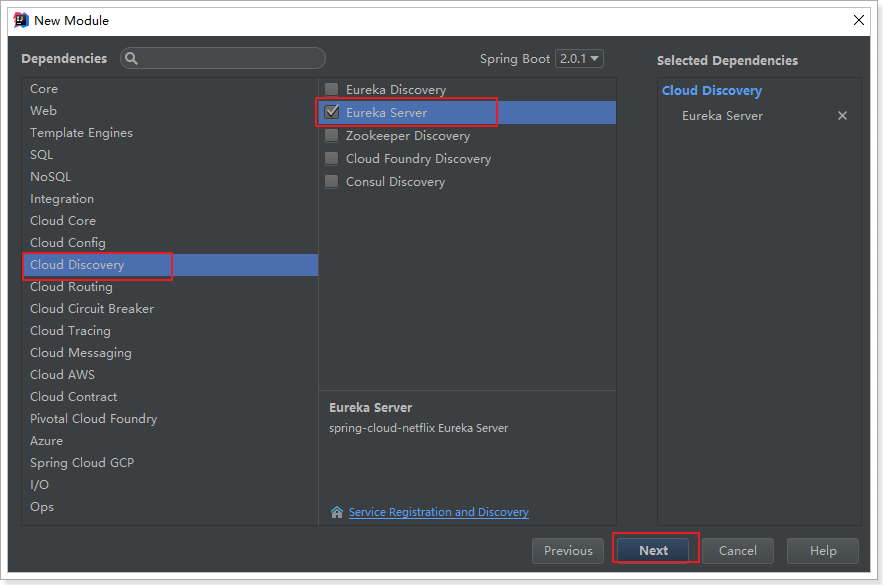This screenshot has width=883, height=585.
Task: Click the spring-cloud-netflix Eureka Server description
Action: [418, 428]
